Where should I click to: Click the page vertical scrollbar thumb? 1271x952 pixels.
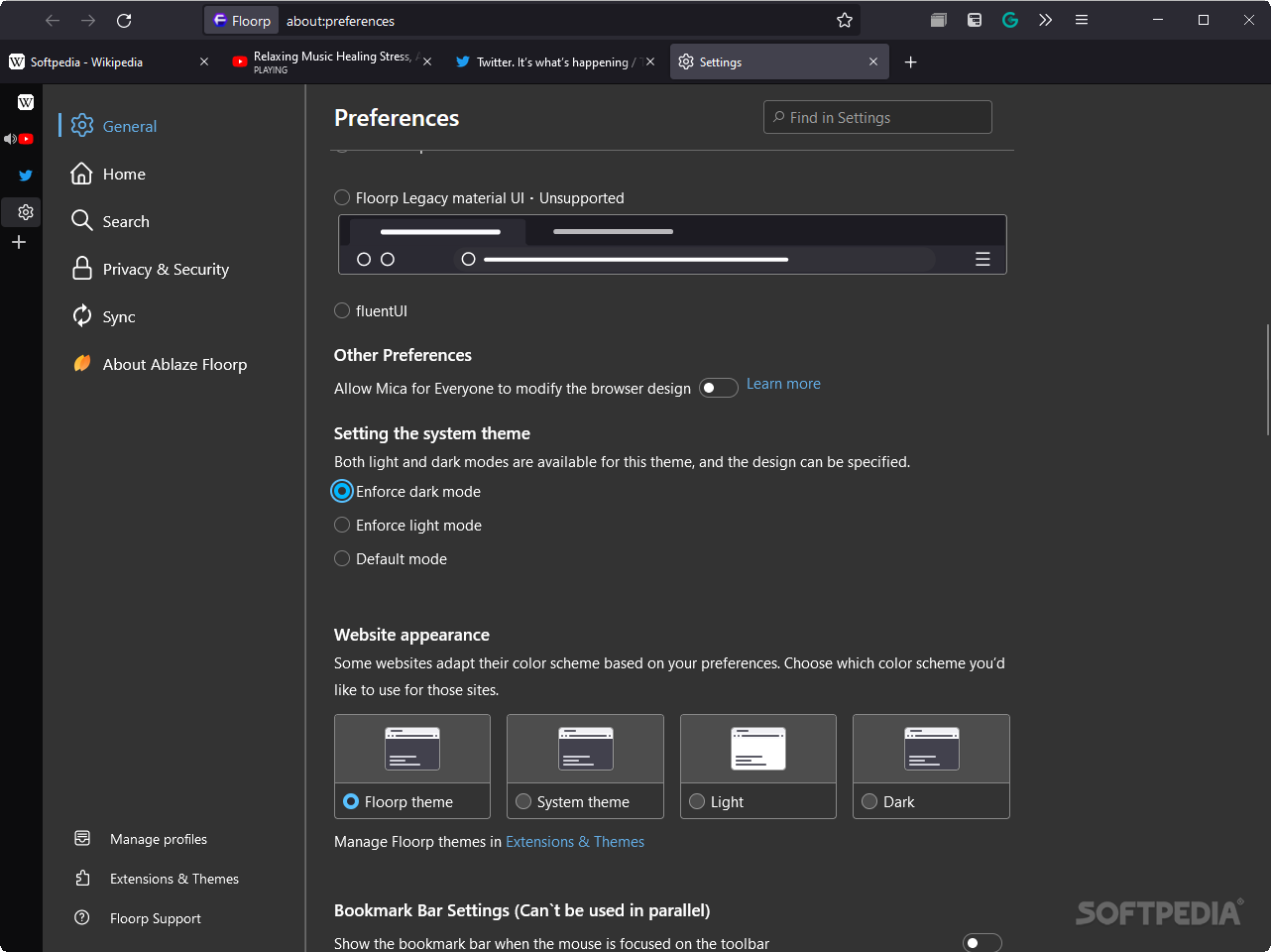pyautogui.click(x=1268, y=380)
